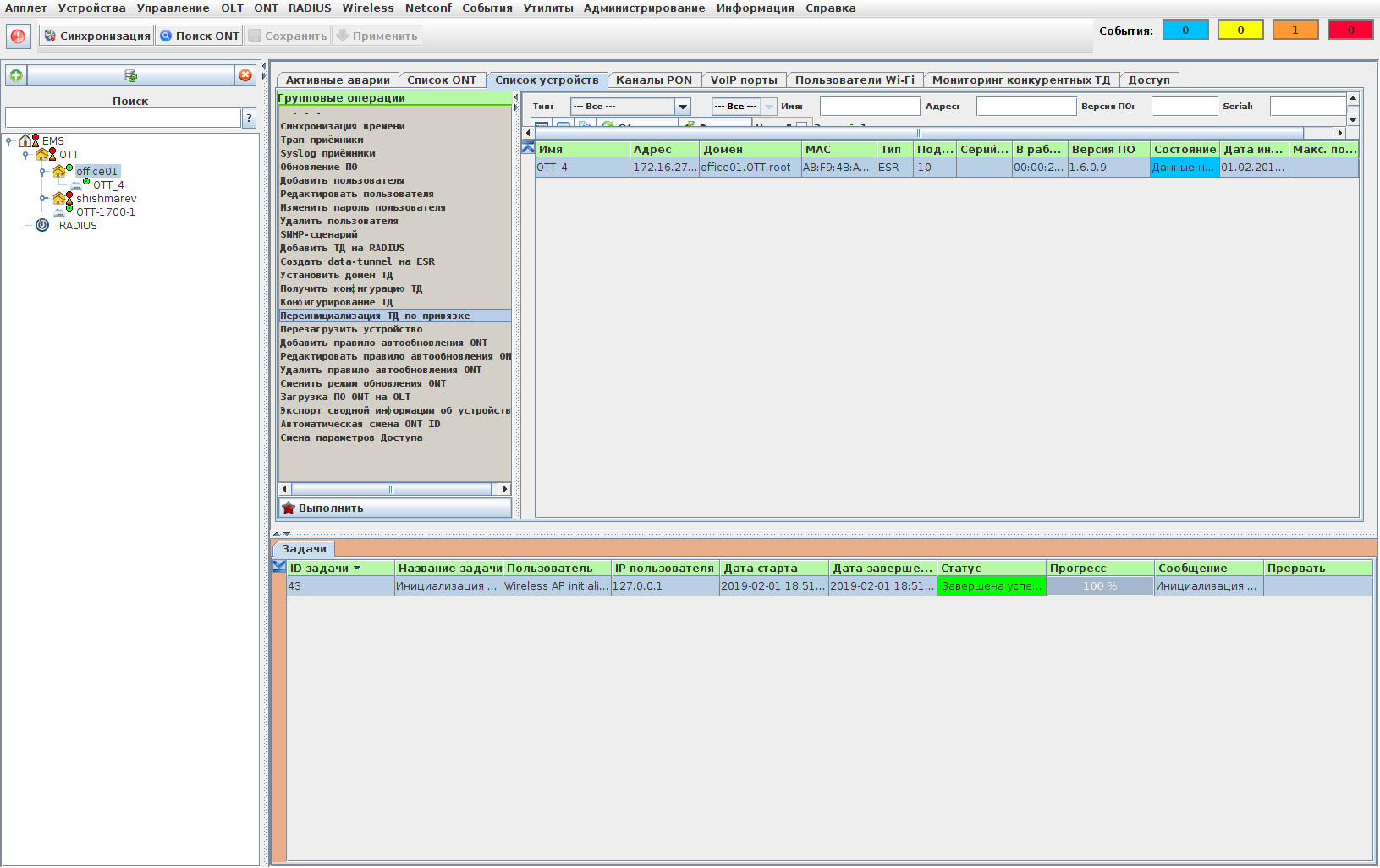Expand the shishmarev tree node
The image size is (1380, 868).
(42, 198)
